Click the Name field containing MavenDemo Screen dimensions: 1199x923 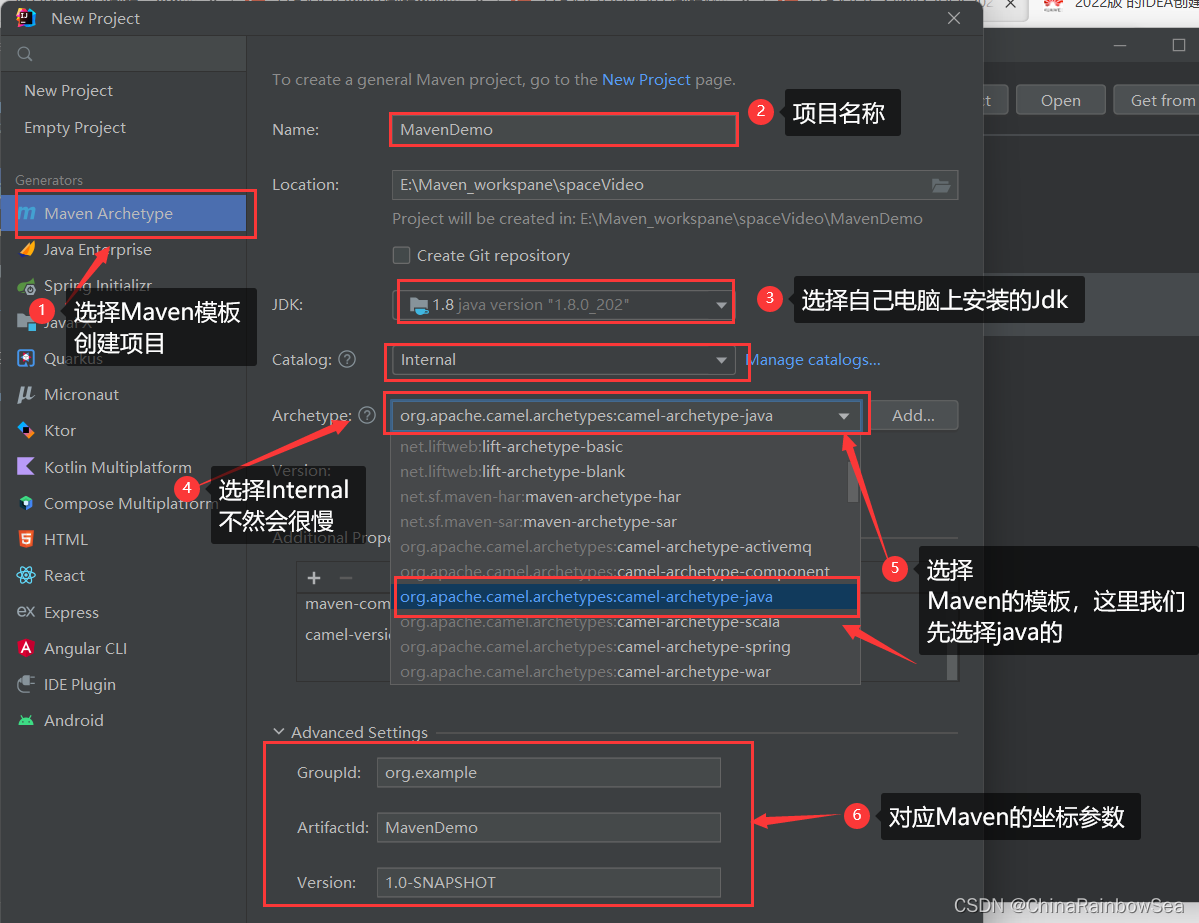pos(564,129)
